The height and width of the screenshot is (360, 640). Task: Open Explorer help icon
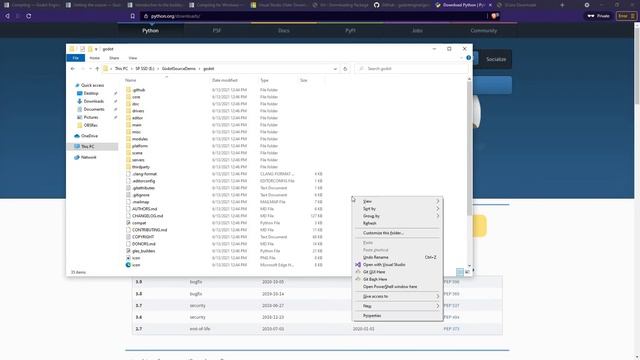pos(469,58)
